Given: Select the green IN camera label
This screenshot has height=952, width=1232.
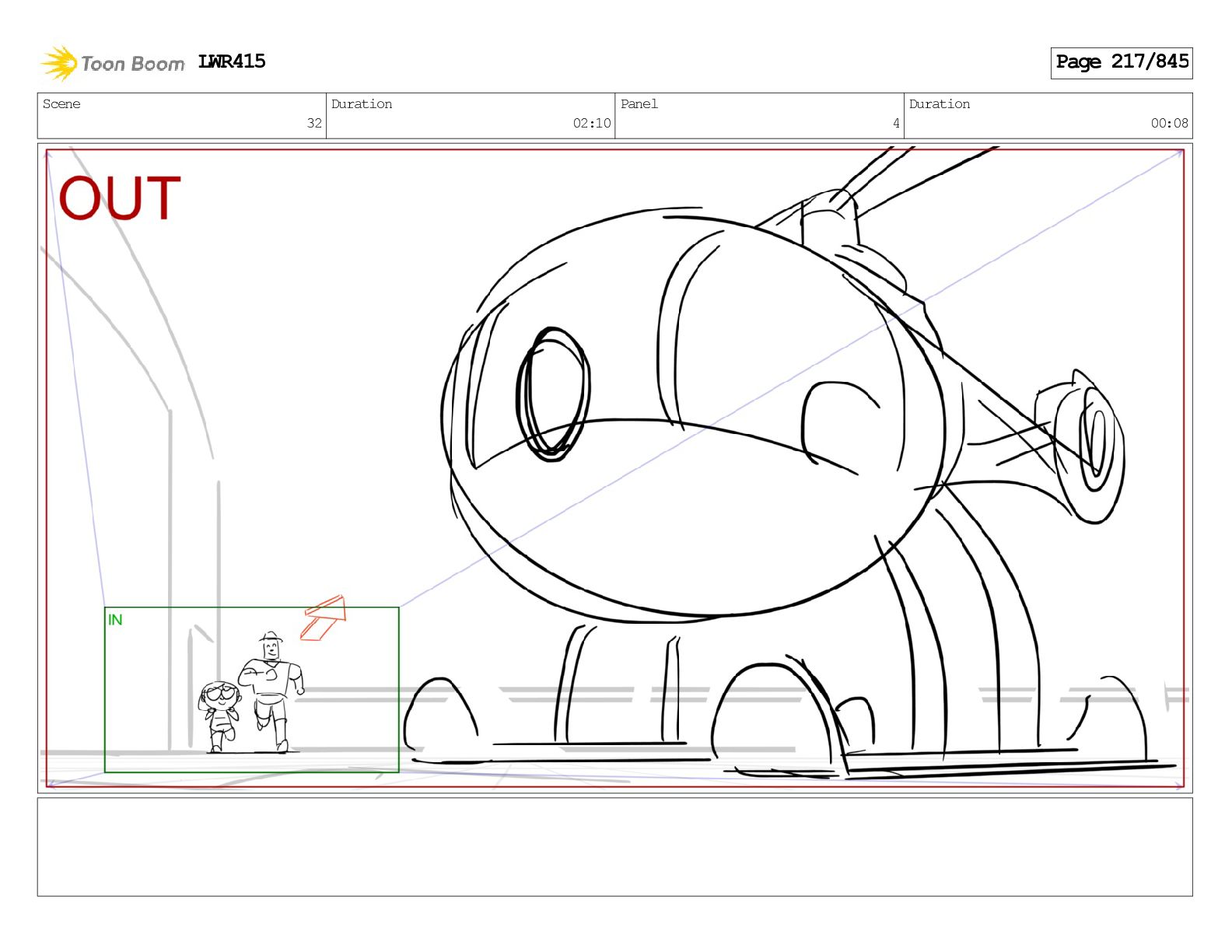Looking at the screenshot, I should (115, 620).
